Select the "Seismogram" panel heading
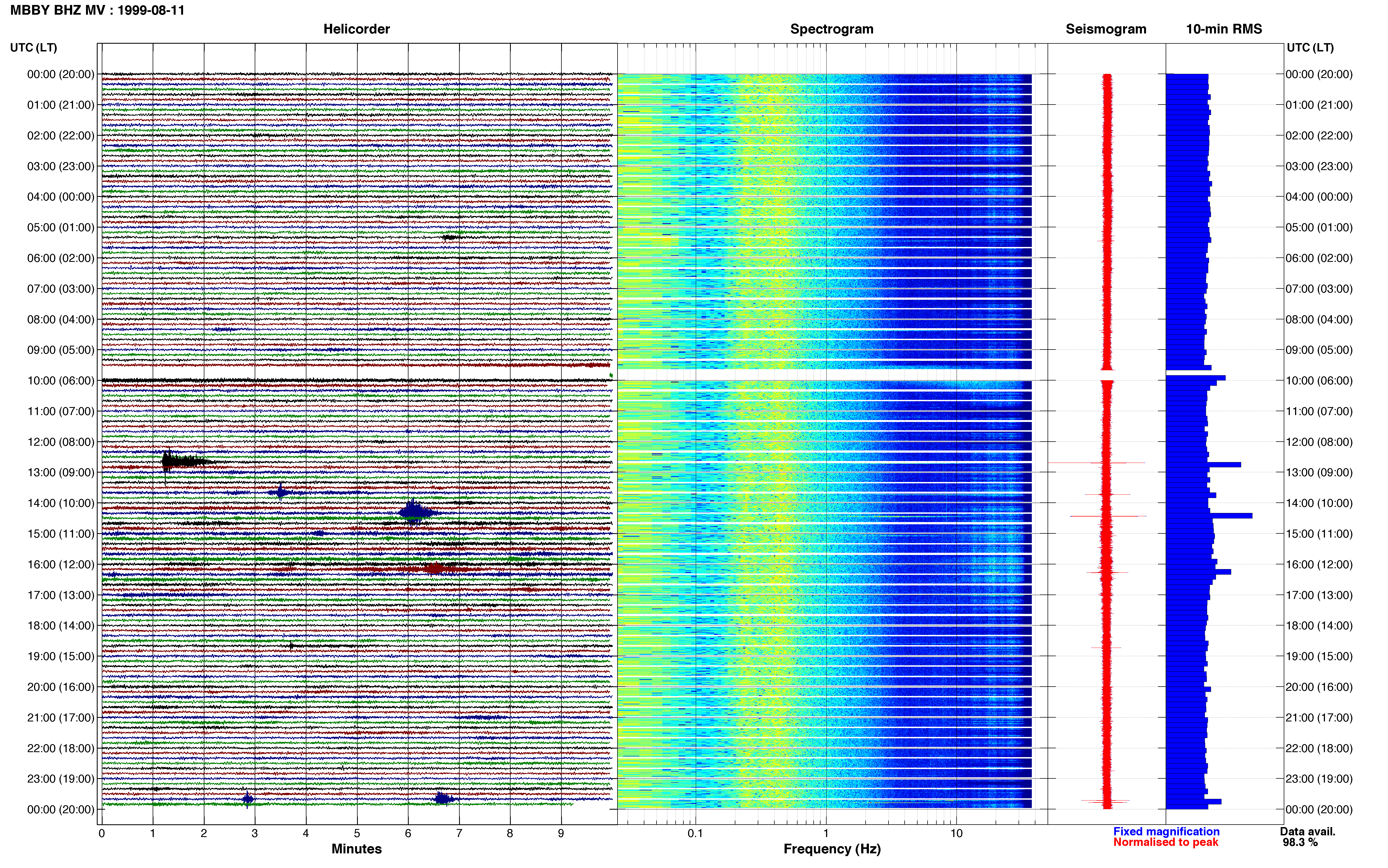Viewport: 1388px width, 868px height. (x=1106, y=29)
